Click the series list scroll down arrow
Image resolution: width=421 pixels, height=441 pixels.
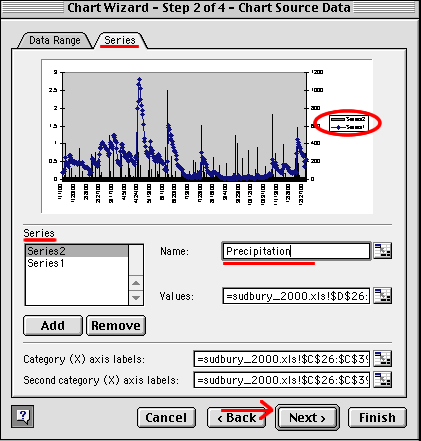tap(136, 297)
